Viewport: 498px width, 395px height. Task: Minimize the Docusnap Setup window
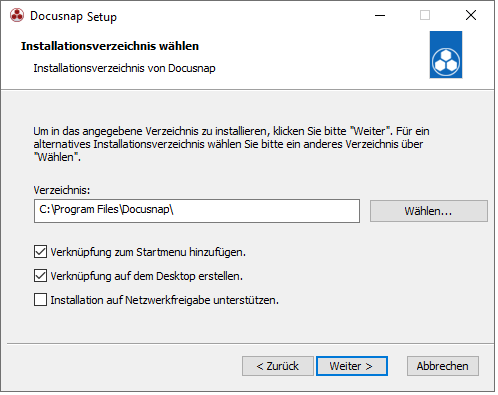(x=380, y=15)
